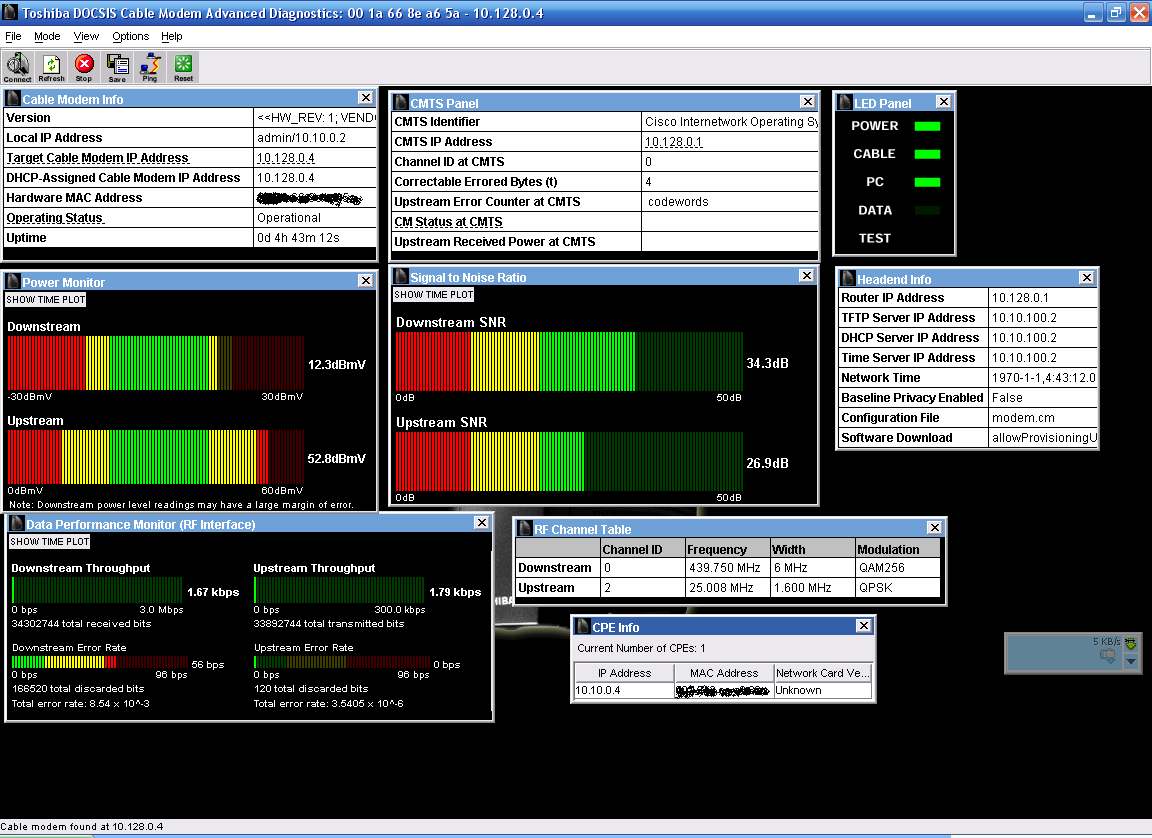Screen dimensions: 1152x838
Task: Click the Uptime value 0d 4h 43m 12s
Action: point(298,238)
